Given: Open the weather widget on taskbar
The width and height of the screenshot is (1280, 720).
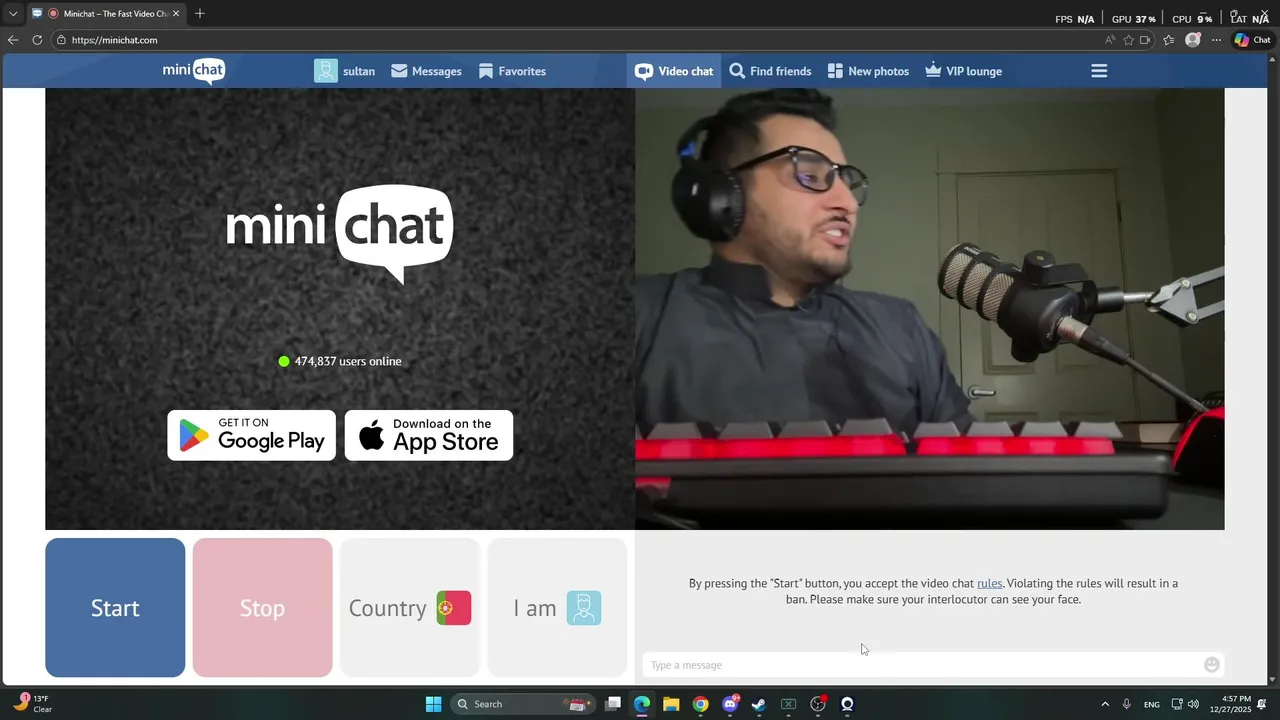Looking at the screenshot, I should click(x=33, y=704).
